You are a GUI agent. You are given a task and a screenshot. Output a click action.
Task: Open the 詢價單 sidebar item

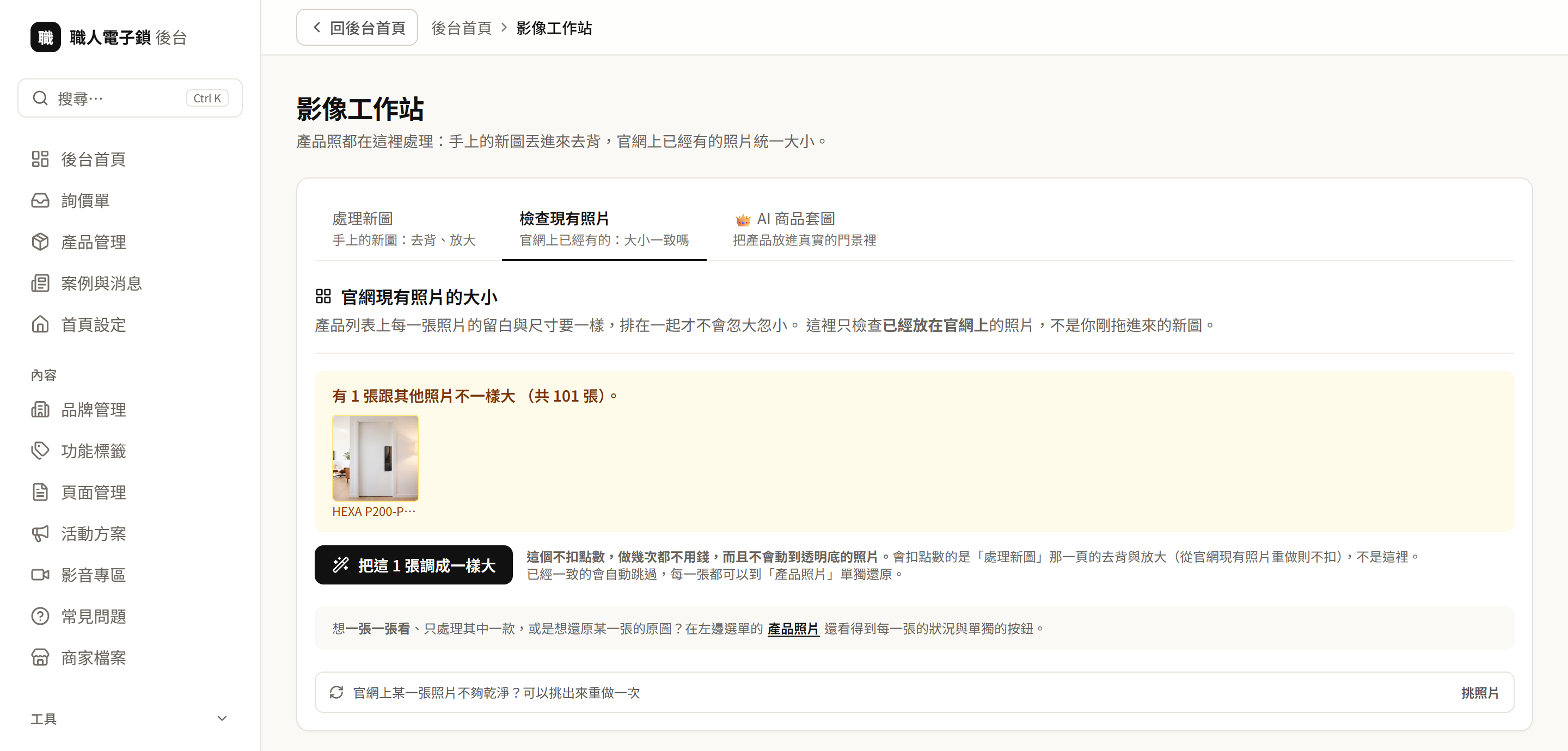tap(130, 200)
